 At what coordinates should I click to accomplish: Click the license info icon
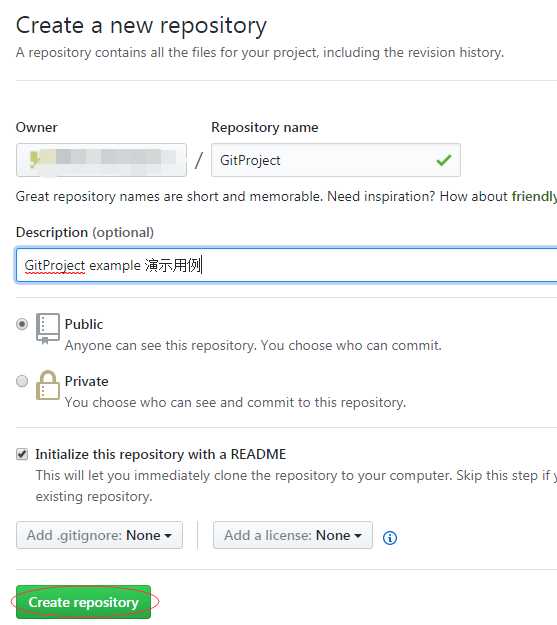[390, 538]
